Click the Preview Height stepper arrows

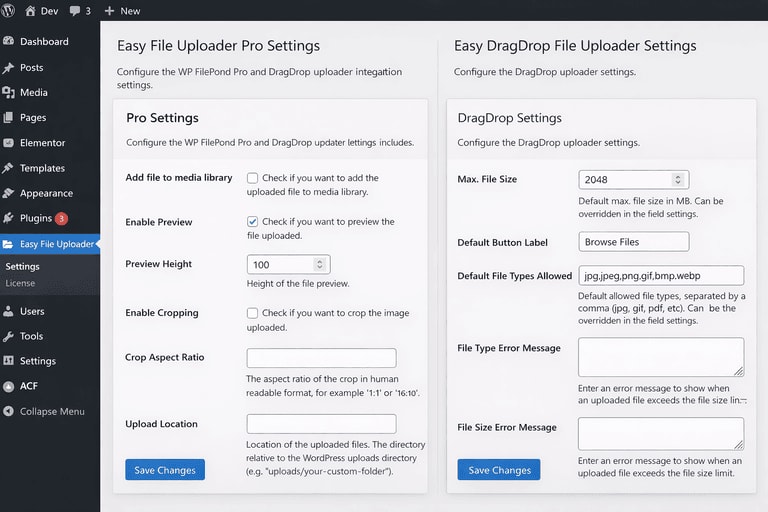click(319, 264)
